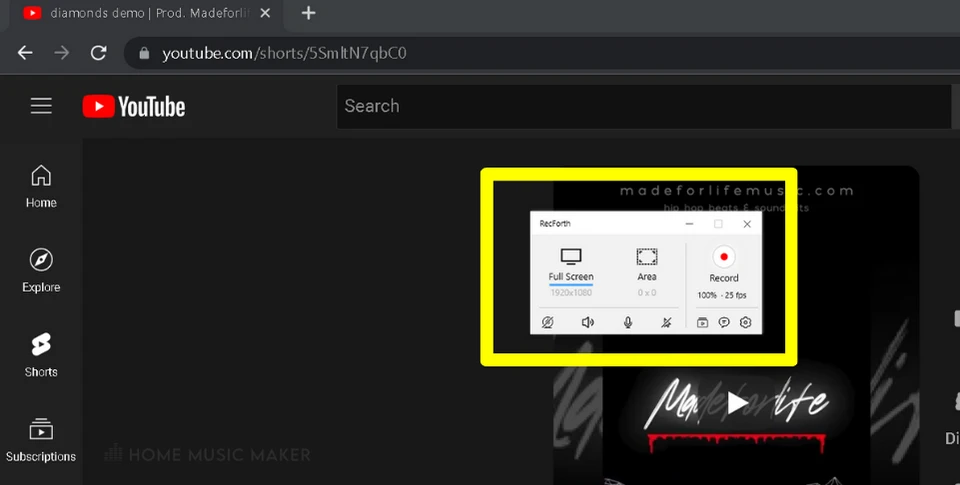This screenshot has width=960, height=485.
Task: Select Full Screen capture mode in RecForth
Action: click(571, 264)
